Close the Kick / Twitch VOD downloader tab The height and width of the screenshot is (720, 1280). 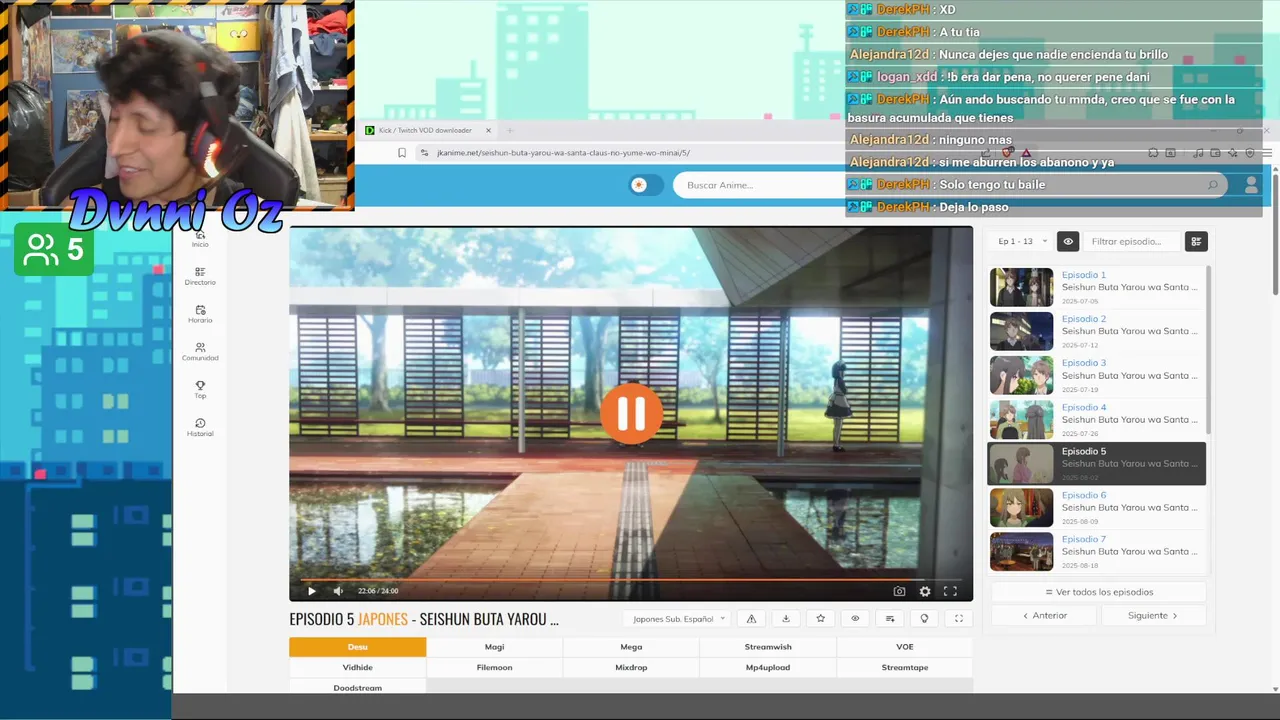point(488,130)
